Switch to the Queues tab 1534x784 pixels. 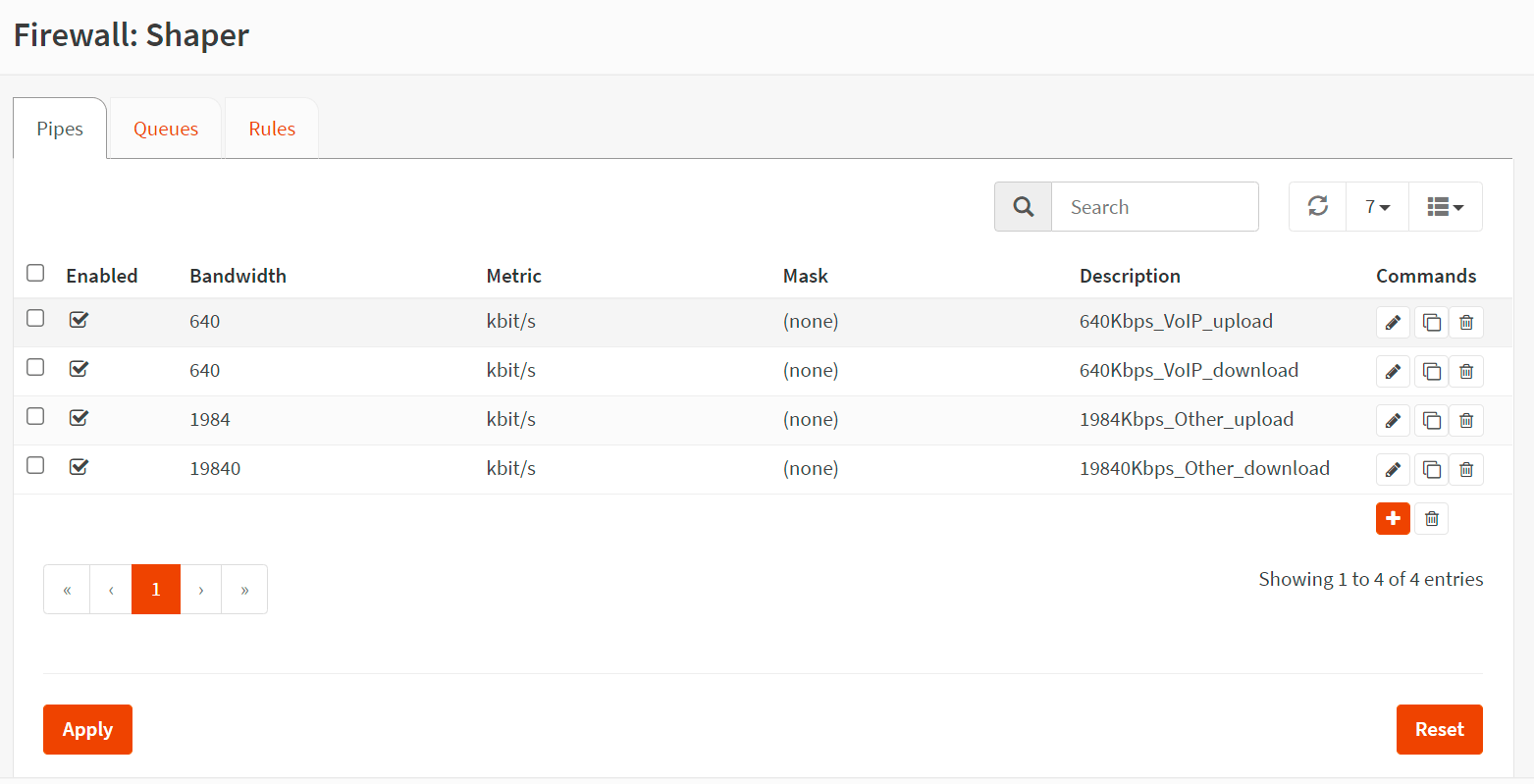pos(166,129)
